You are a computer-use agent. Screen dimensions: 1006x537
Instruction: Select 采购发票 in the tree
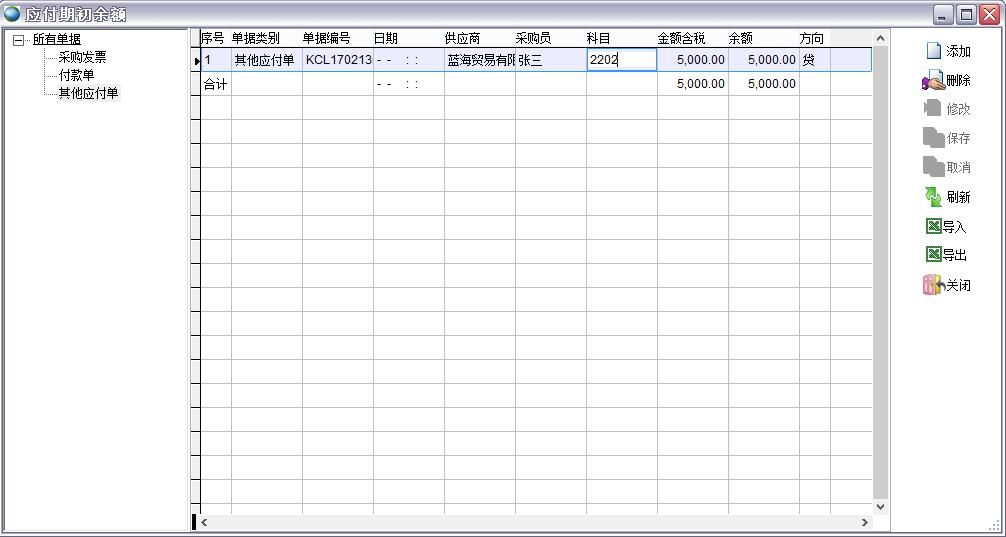click(x=82, y=58)
